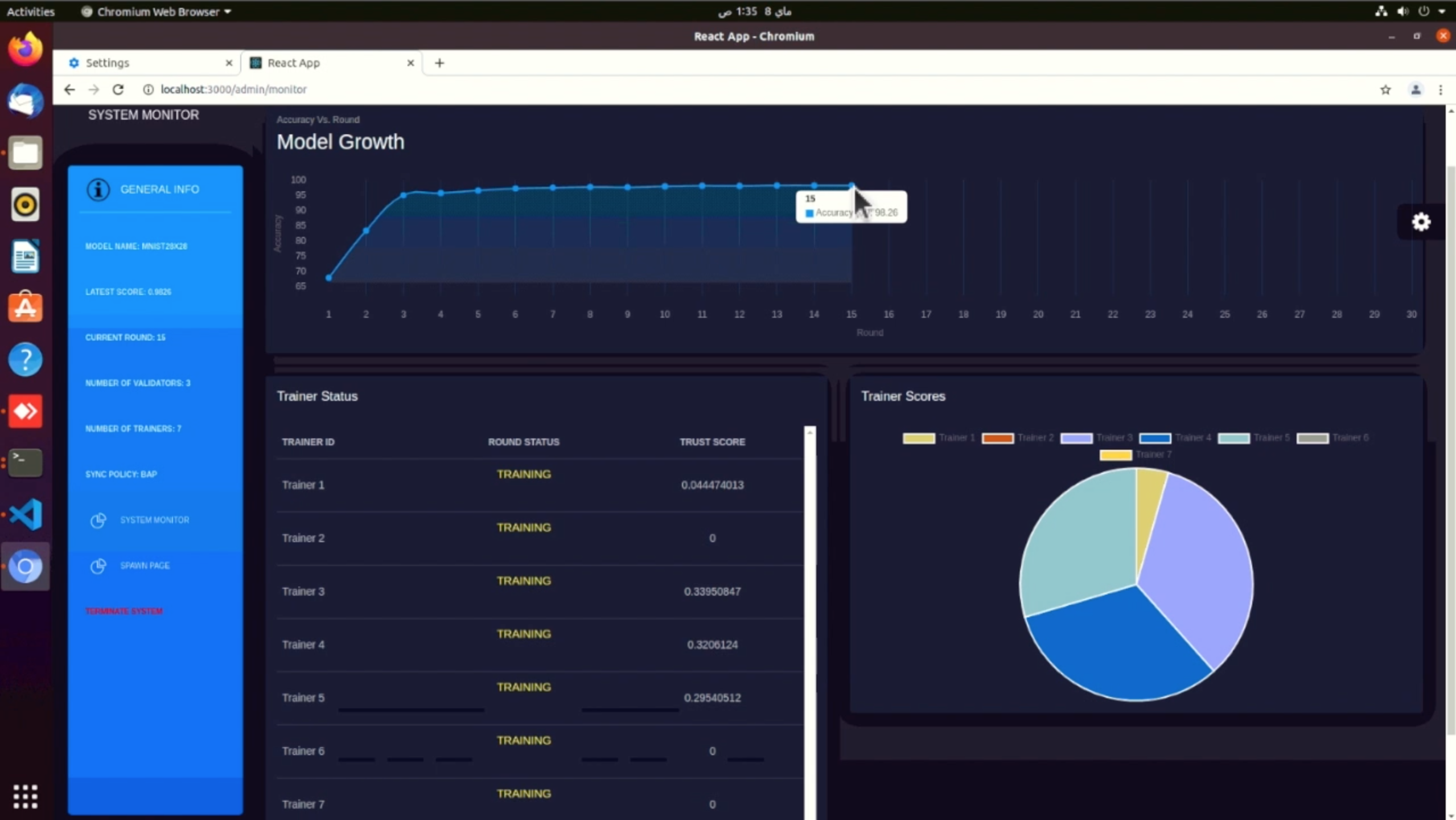Bookmark this page with the star icon
Viewport: 1456px width, 820px height.
(1385, 89)
